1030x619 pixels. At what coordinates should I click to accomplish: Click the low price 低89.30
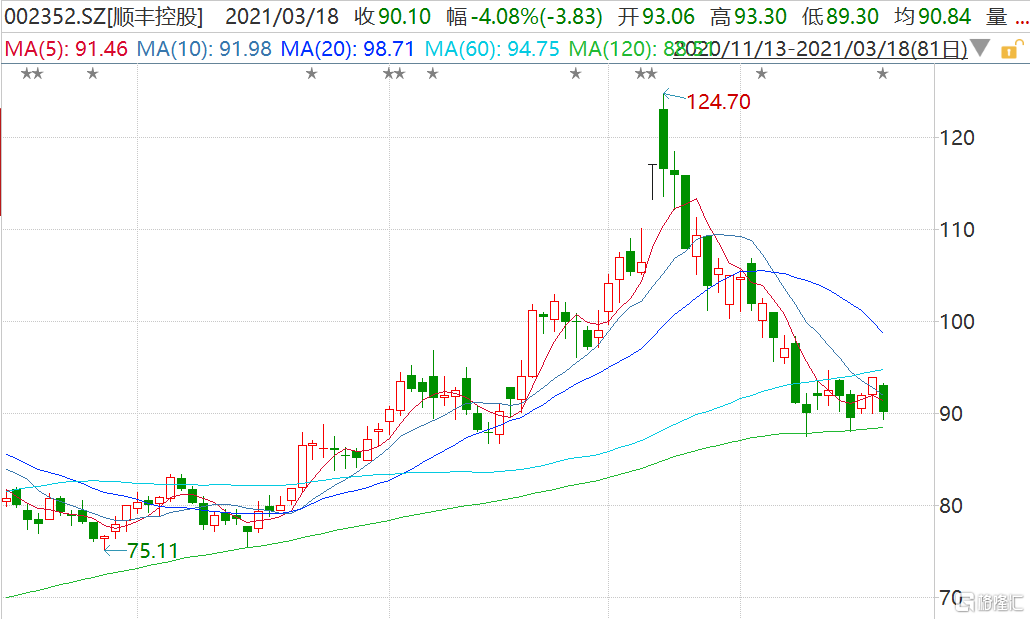[840, 16]
